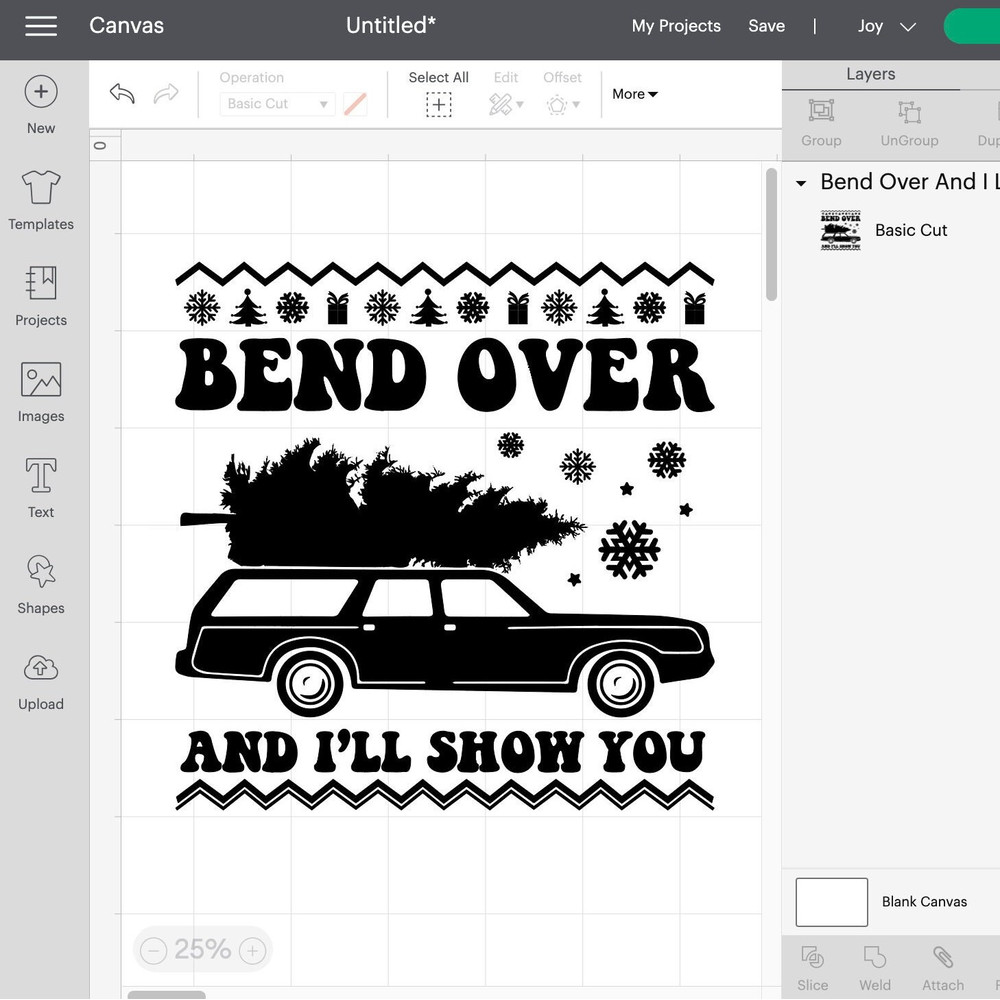
Task: Click the Undo arrow
Action: 121,93
